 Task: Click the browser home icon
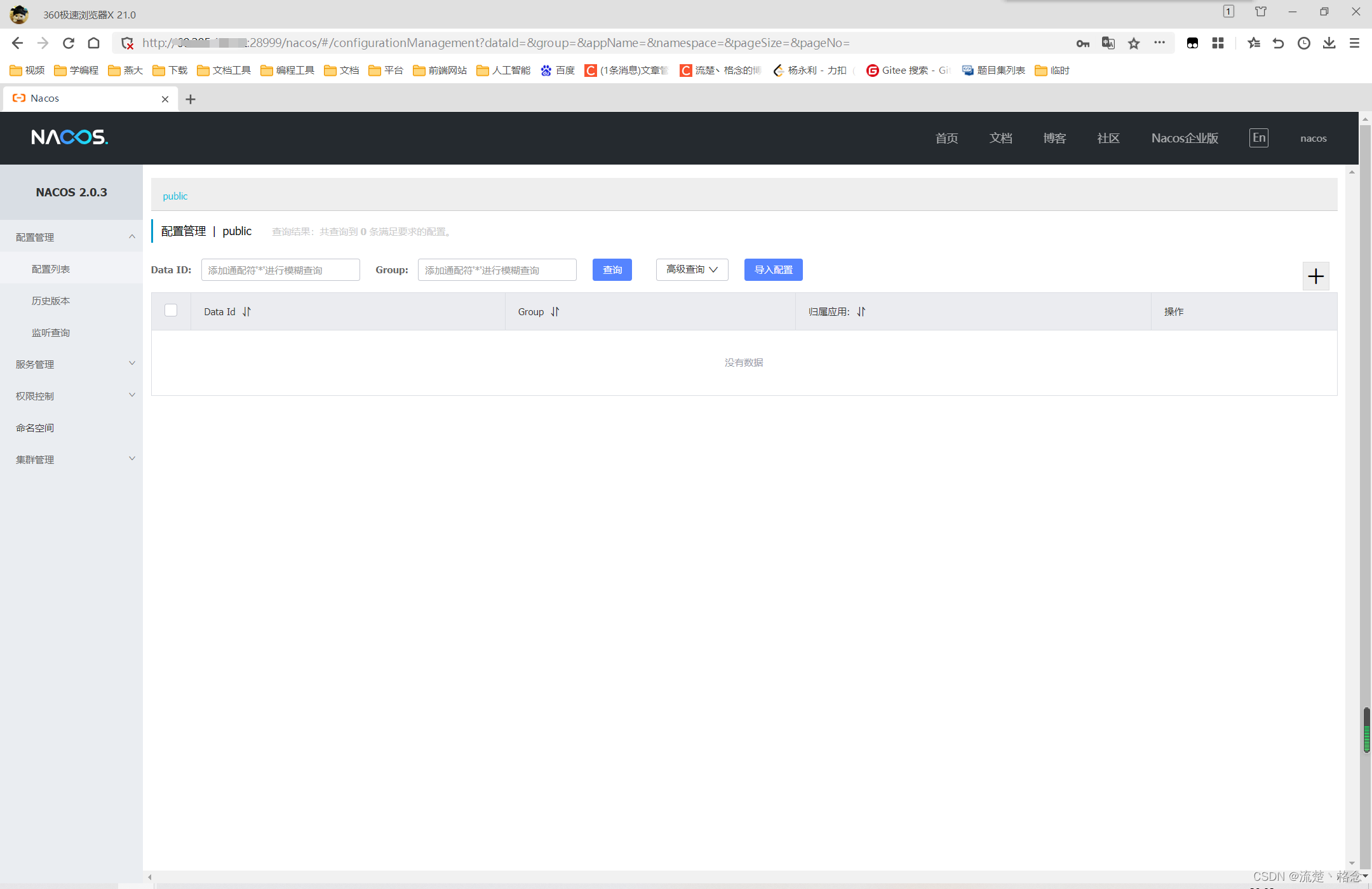click(x=94, y=43)
